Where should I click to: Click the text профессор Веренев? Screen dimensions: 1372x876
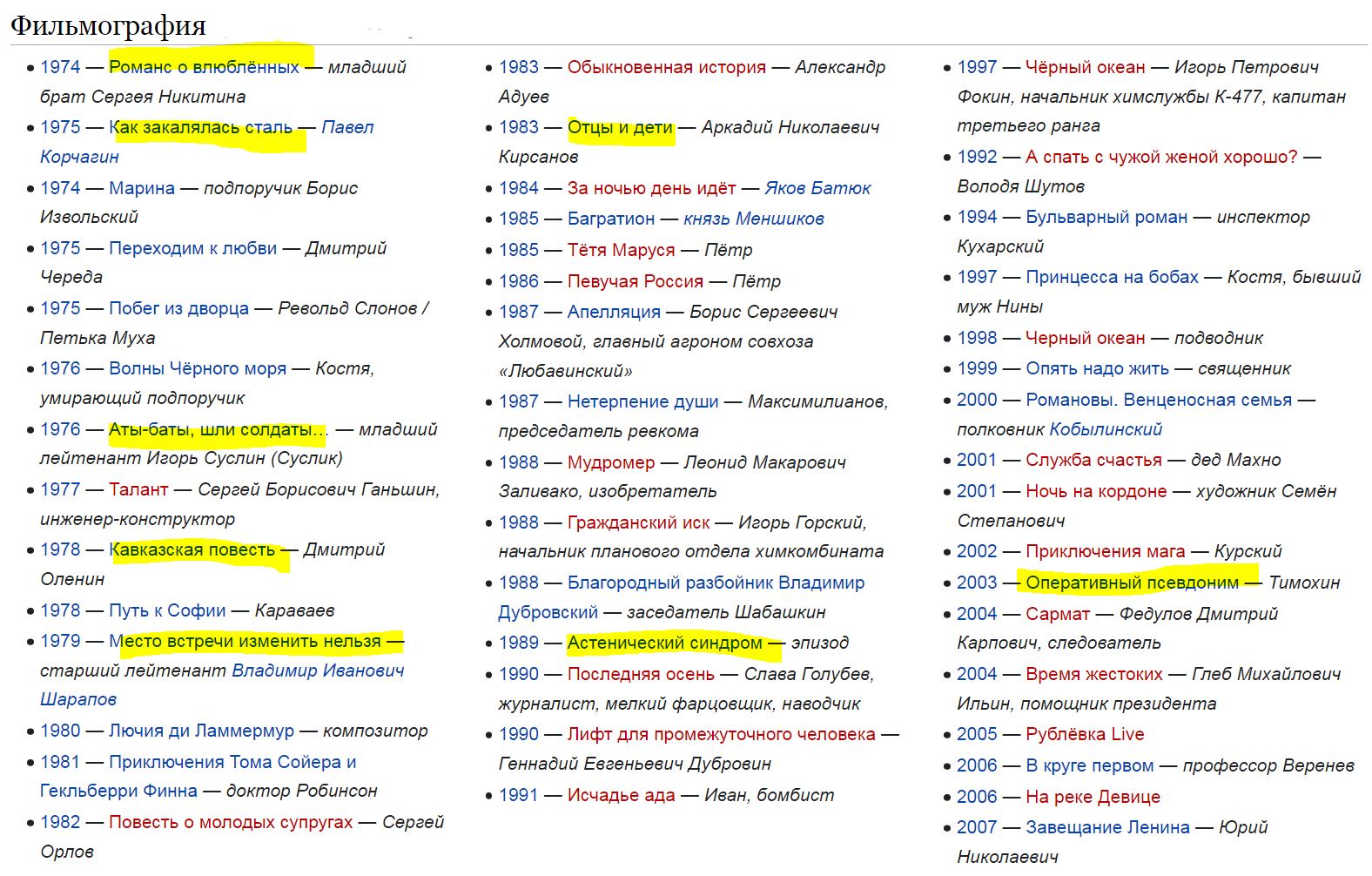click(1268, 765)
